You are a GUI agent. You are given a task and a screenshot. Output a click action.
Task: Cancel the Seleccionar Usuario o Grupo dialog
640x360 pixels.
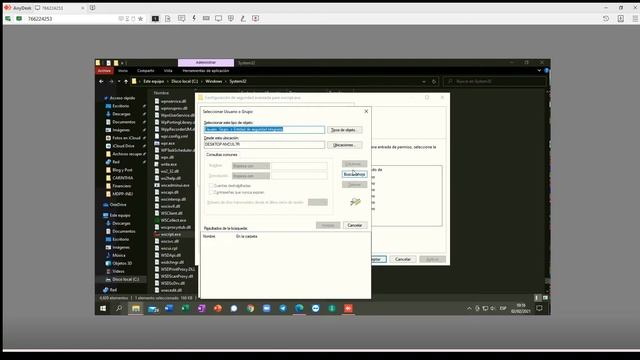tap(355, 225)
